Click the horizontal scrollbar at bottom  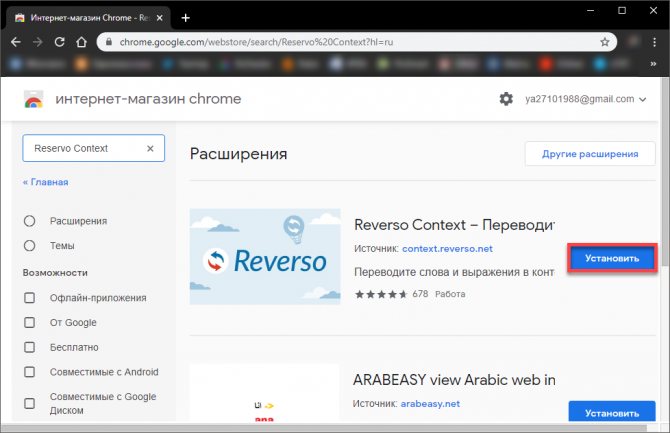tap(325, 427)
